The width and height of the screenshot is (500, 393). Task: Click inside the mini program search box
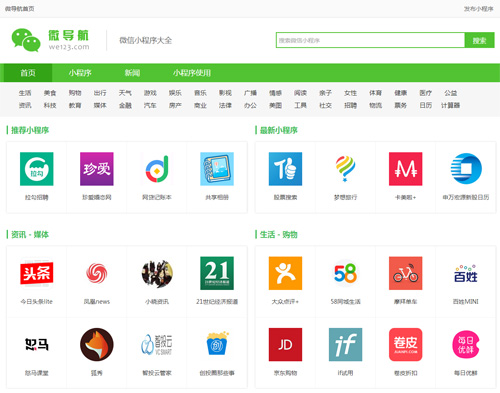pyautogui.click(x=370, y=40)
